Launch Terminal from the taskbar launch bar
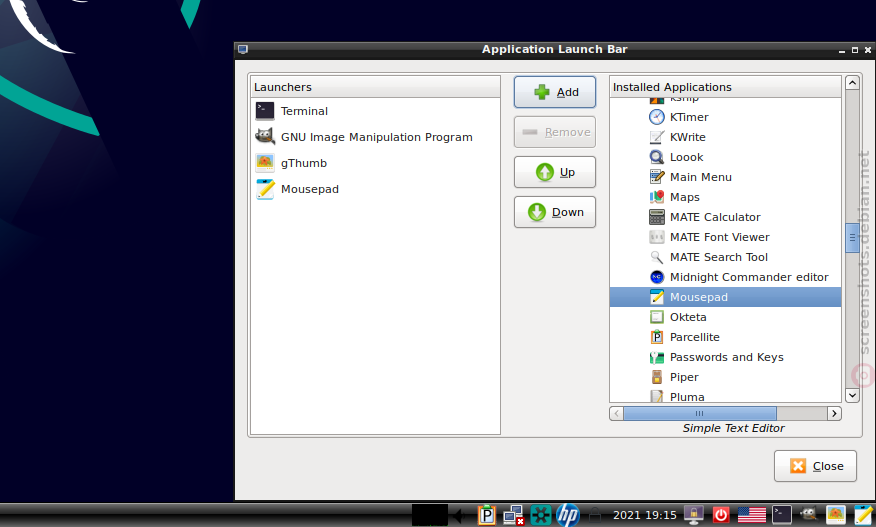Screen dimensions: 876x527 (782, 515)
